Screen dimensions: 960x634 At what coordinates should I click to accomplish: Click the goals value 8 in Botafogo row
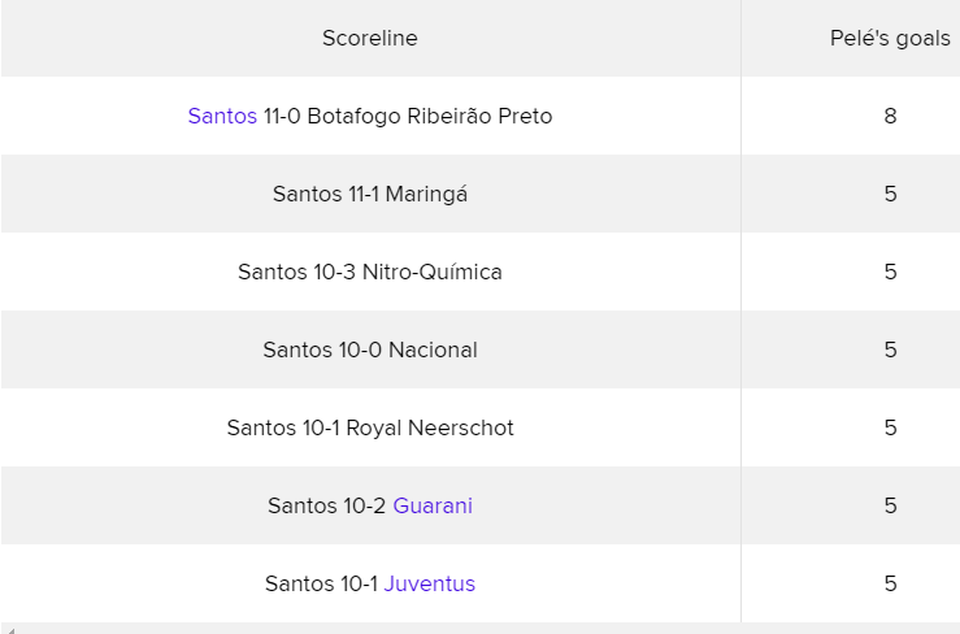tap(890, 116)
